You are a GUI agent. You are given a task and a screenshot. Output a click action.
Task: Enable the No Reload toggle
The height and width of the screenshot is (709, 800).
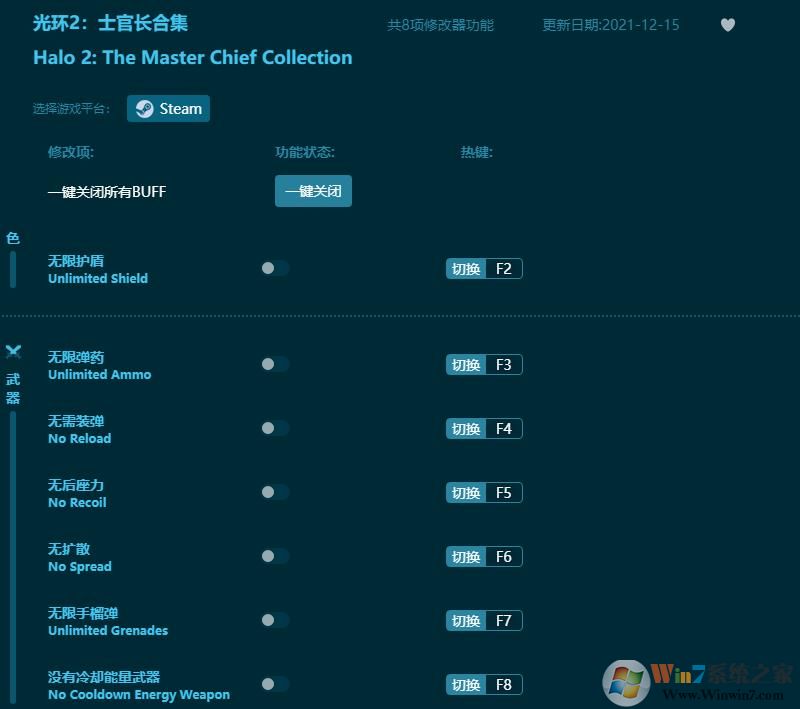tap(273, 428)
